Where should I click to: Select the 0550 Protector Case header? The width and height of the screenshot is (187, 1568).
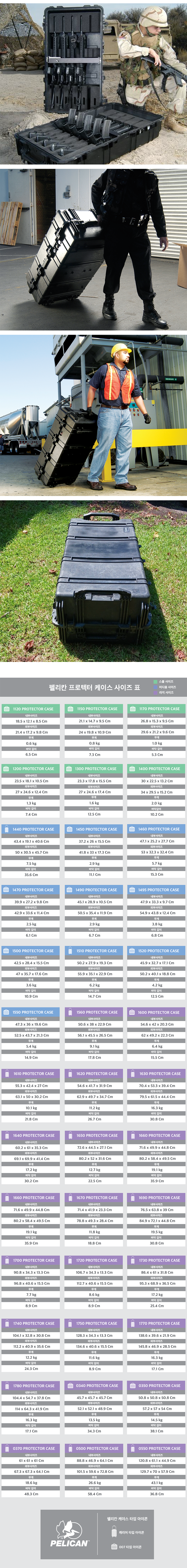click(x=157, y=1448)
